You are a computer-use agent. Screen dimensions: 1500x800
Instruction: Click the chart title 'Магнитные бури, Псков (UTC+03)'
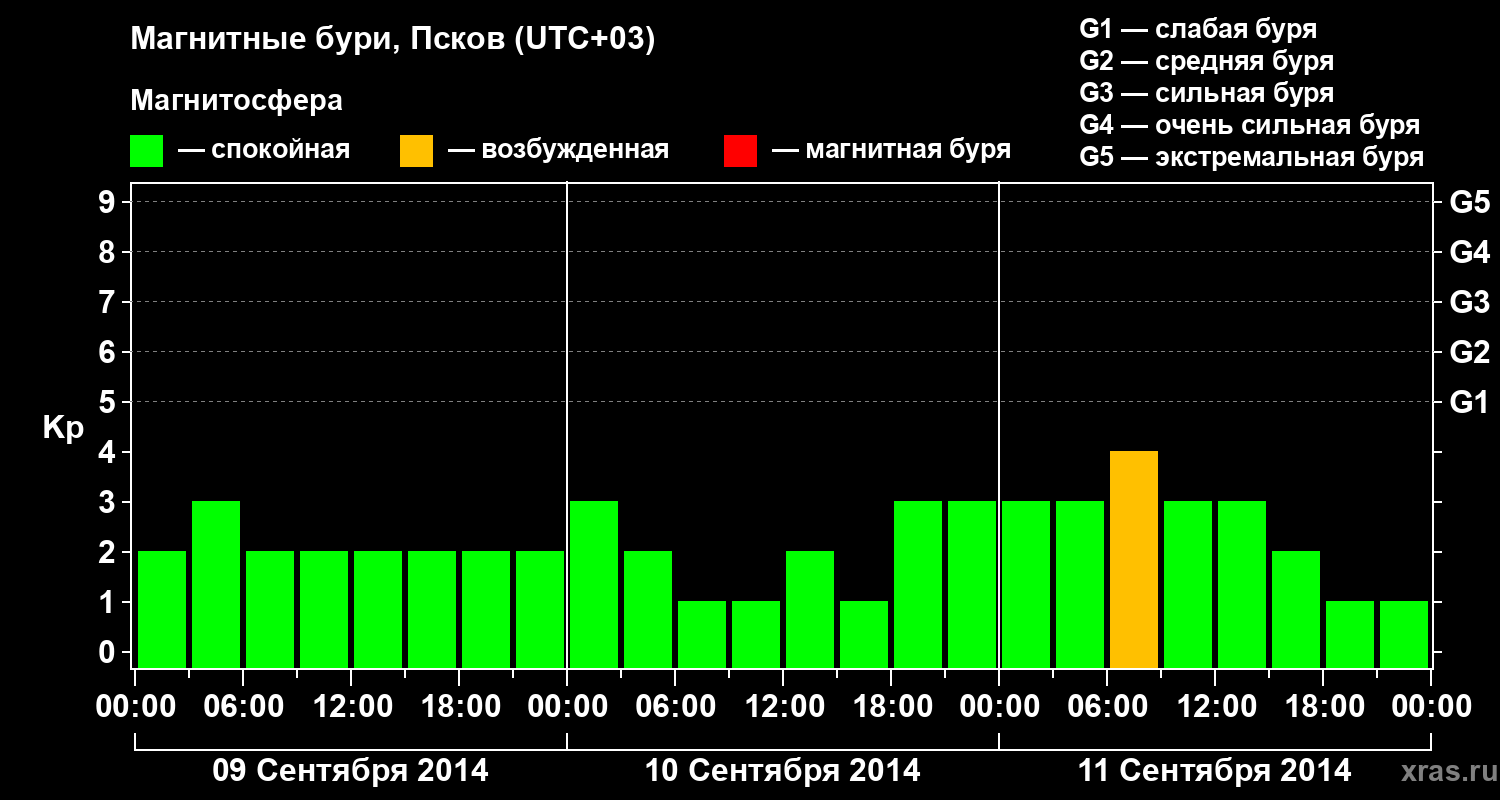point(393,40)
